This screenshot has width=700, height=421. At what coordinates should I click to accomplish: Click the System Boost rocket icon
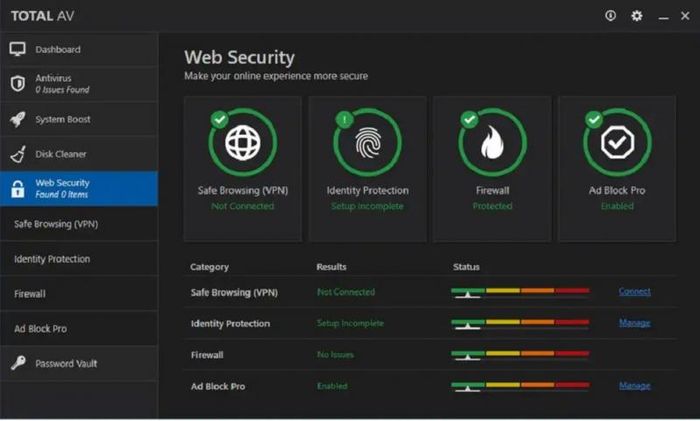pyautogui.click(x=17, y=119)
